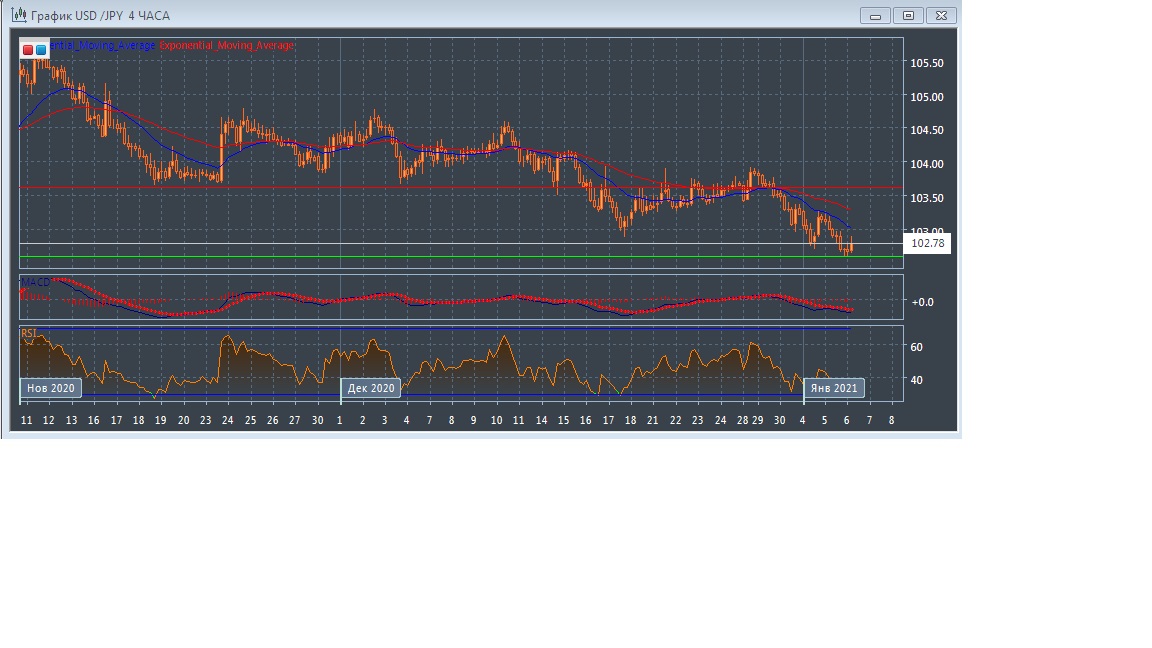Select the RSI indicator label
The width and height of the screenshot is (1152, 648).
click(x=29, y=333)
